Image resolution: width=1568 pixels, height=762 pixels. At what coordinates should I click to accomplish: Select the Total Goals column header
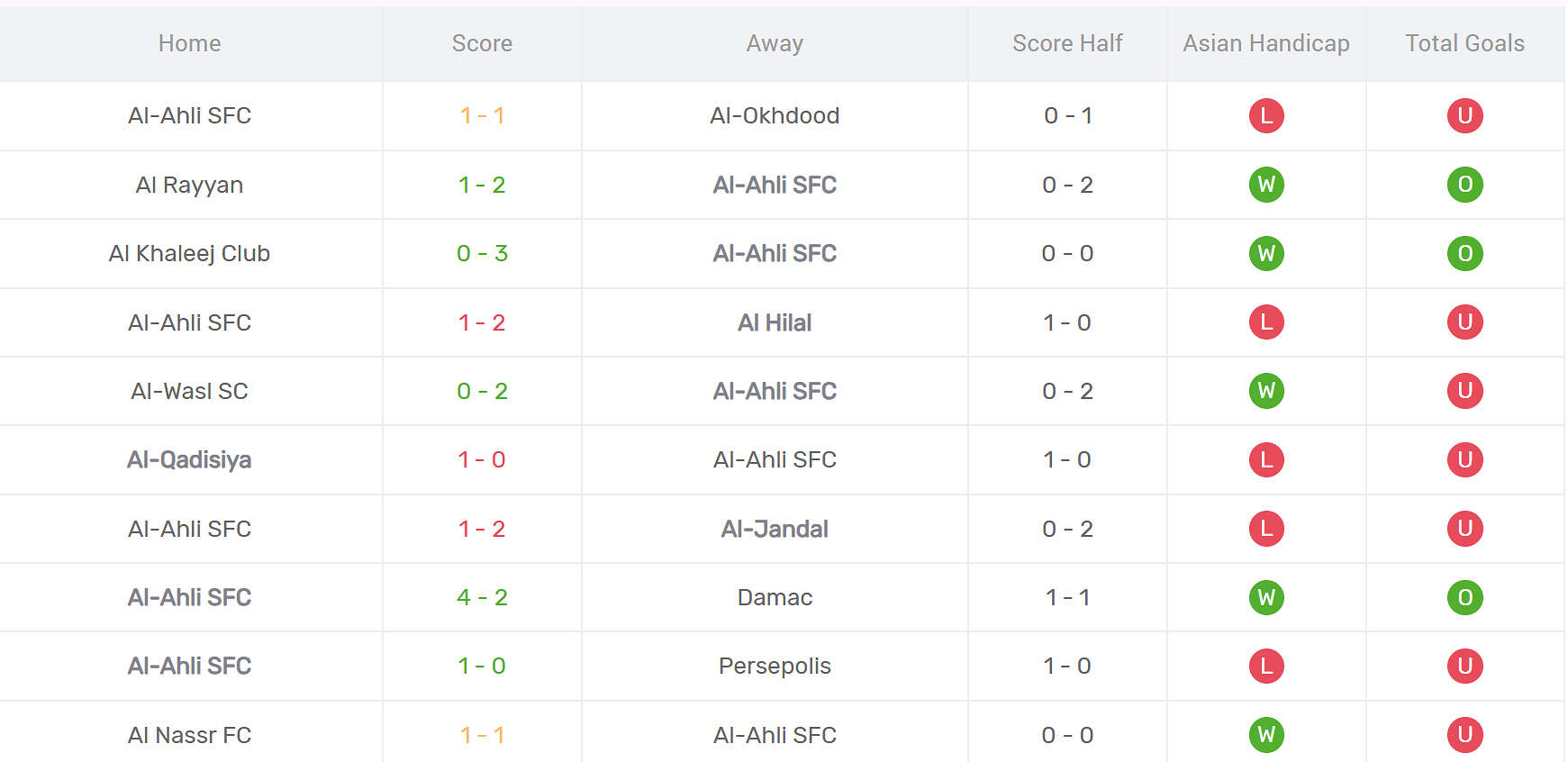[x=1465, y=43]
